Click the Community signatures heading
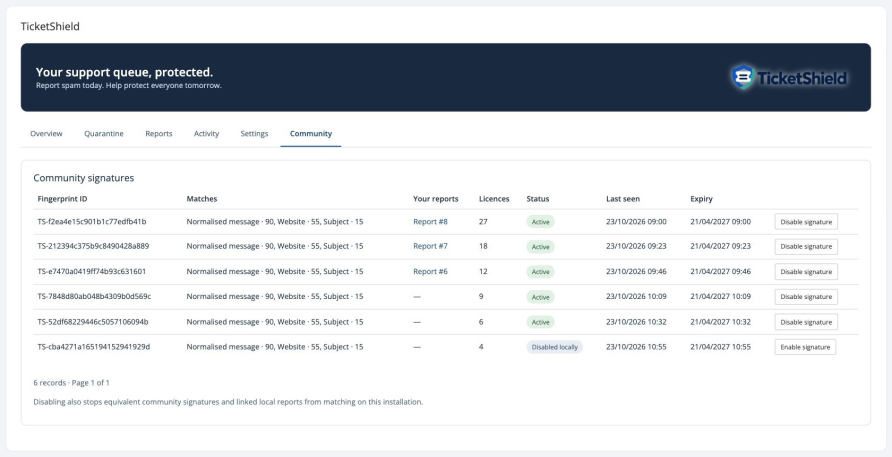This screenshot has width=892, height=457. pyautogui.click(x=84, y=178)
